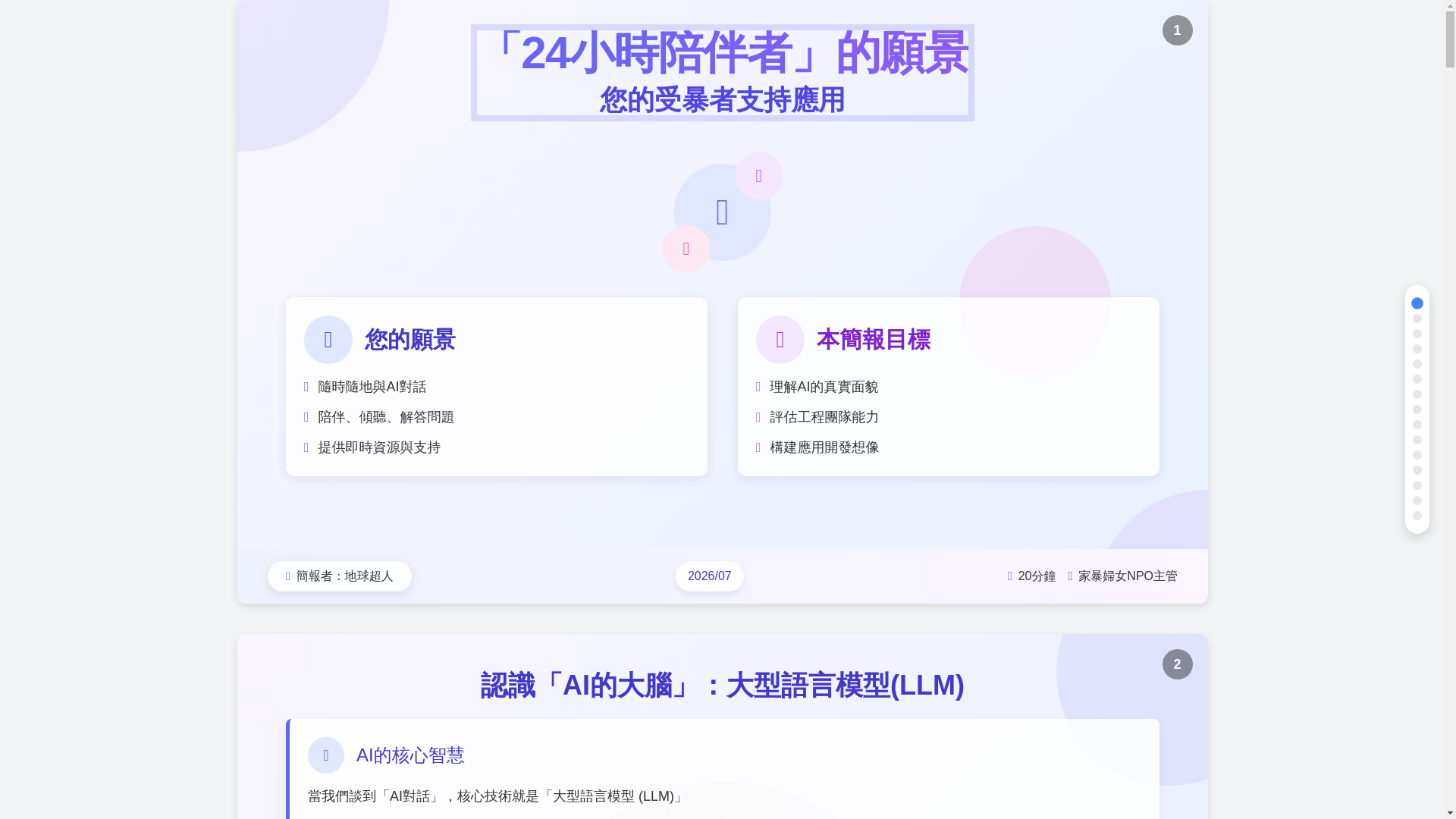Click the icon beside 您的願景 heading
Screen dimensions: 1456x819
(x=328, y=340)
